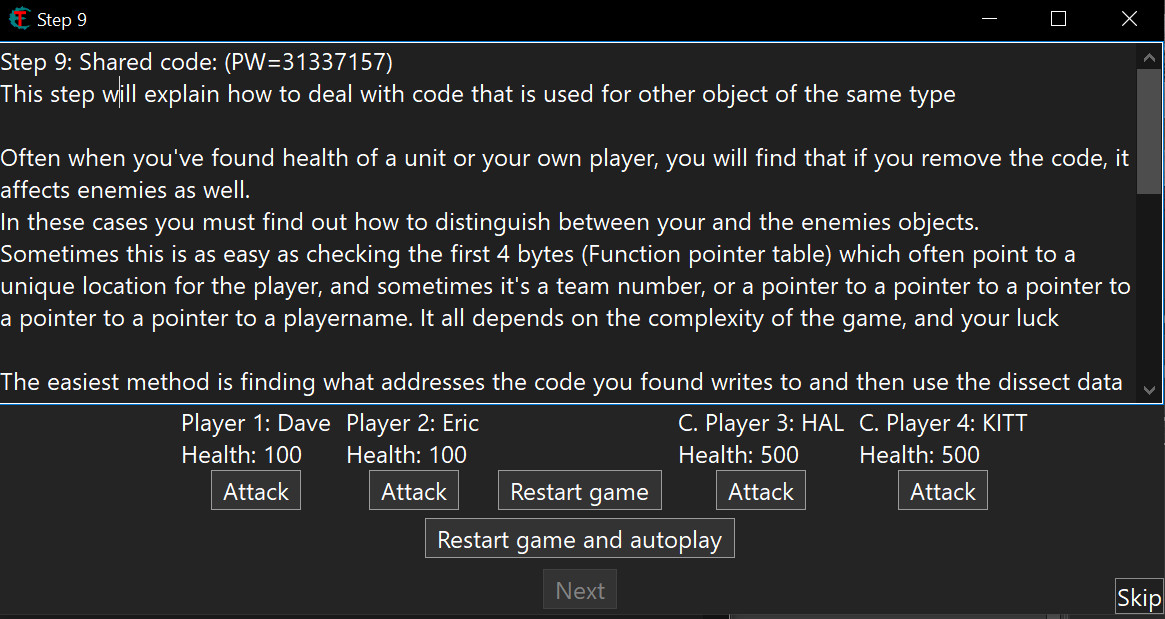
Task: Click Eric's Health: 100 readout
Action: pos(406,455)
